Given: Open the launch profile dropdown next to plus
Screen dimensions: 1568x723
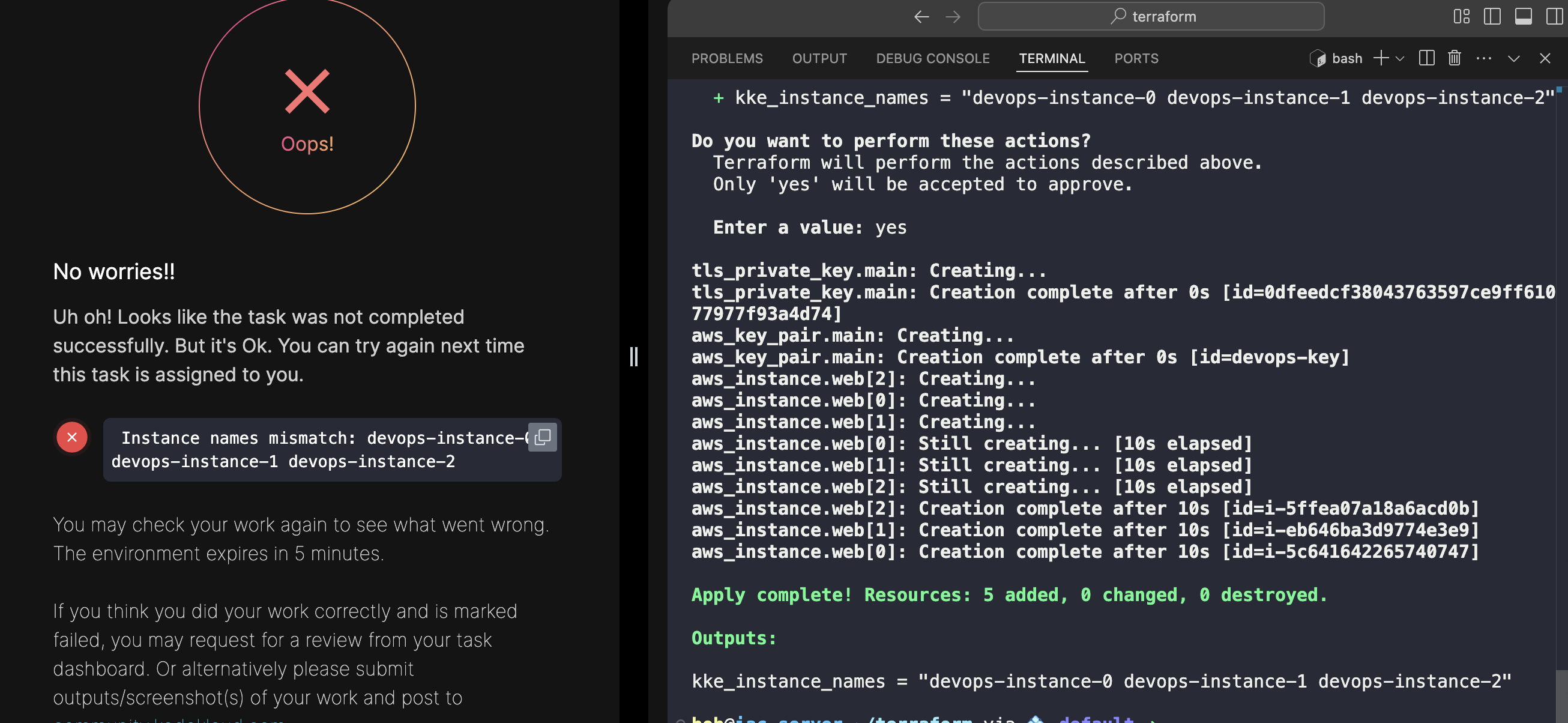Looking at the screenshot, I should click(x=1400, y=58).
